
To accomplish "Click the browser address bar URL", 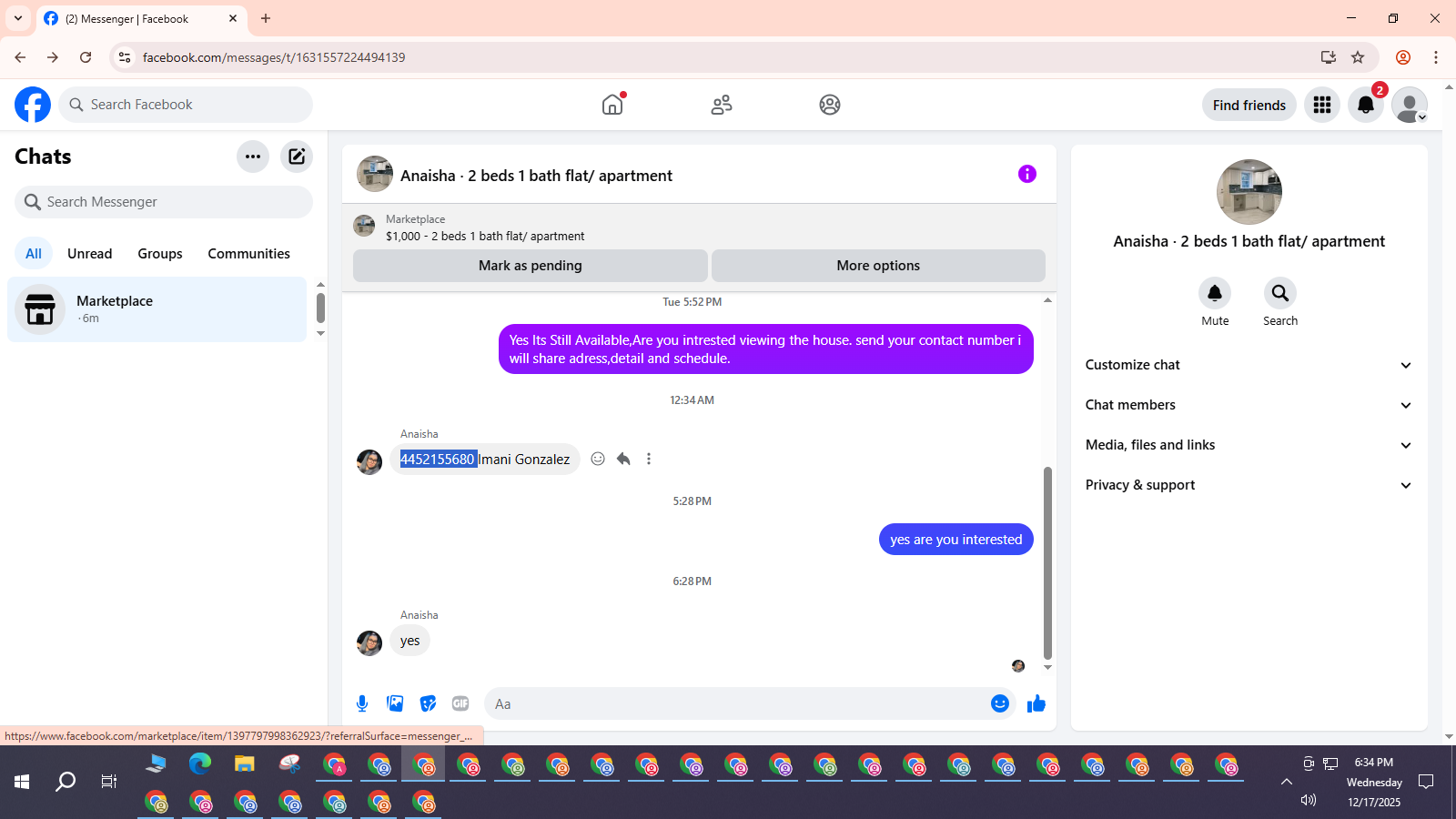I will pos(274,57).
